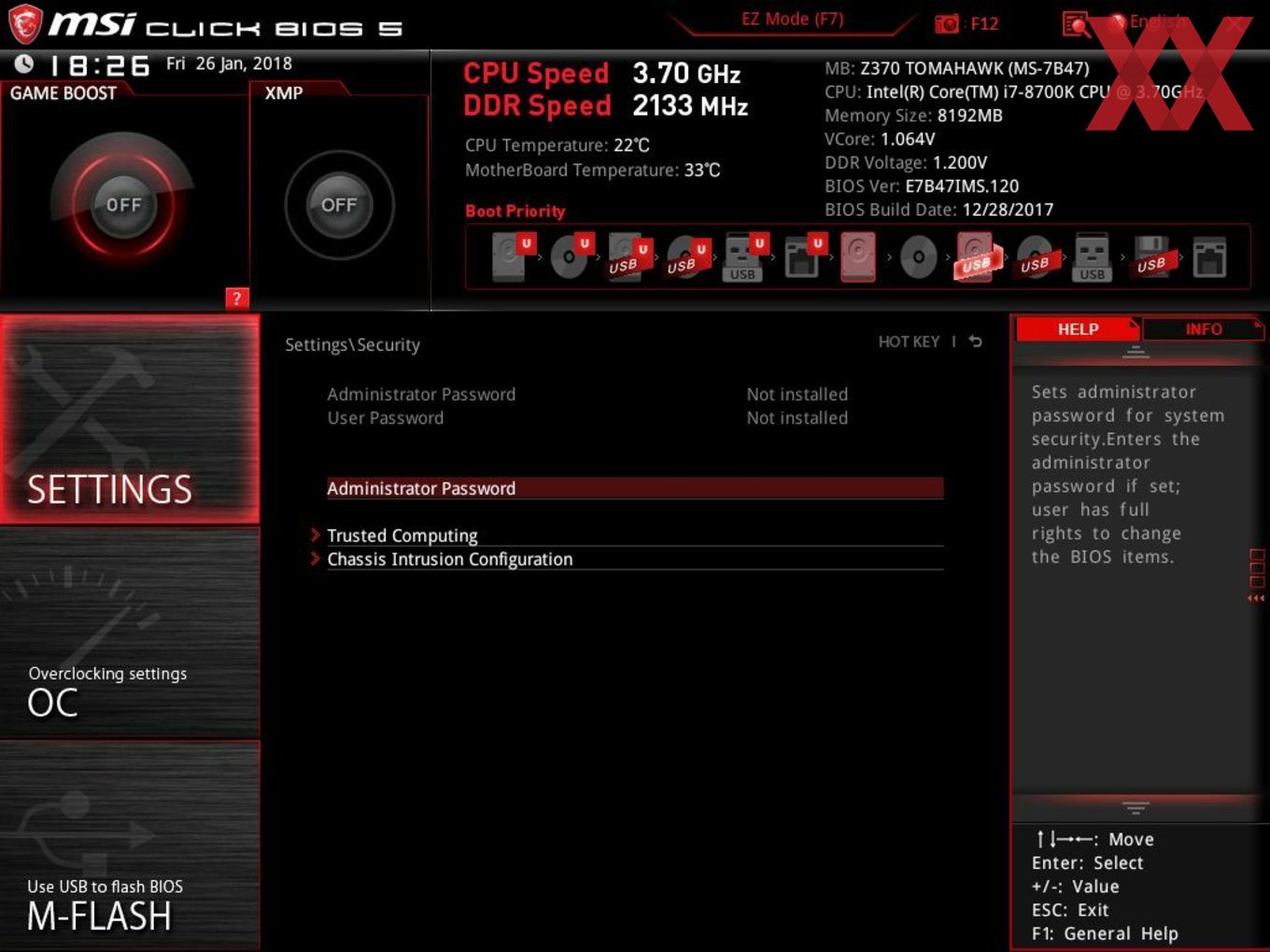Select the UEFI USB CD/DVD boot icon
The image size is (1270, 952).
pyautogui.click(x=686, y=257)
